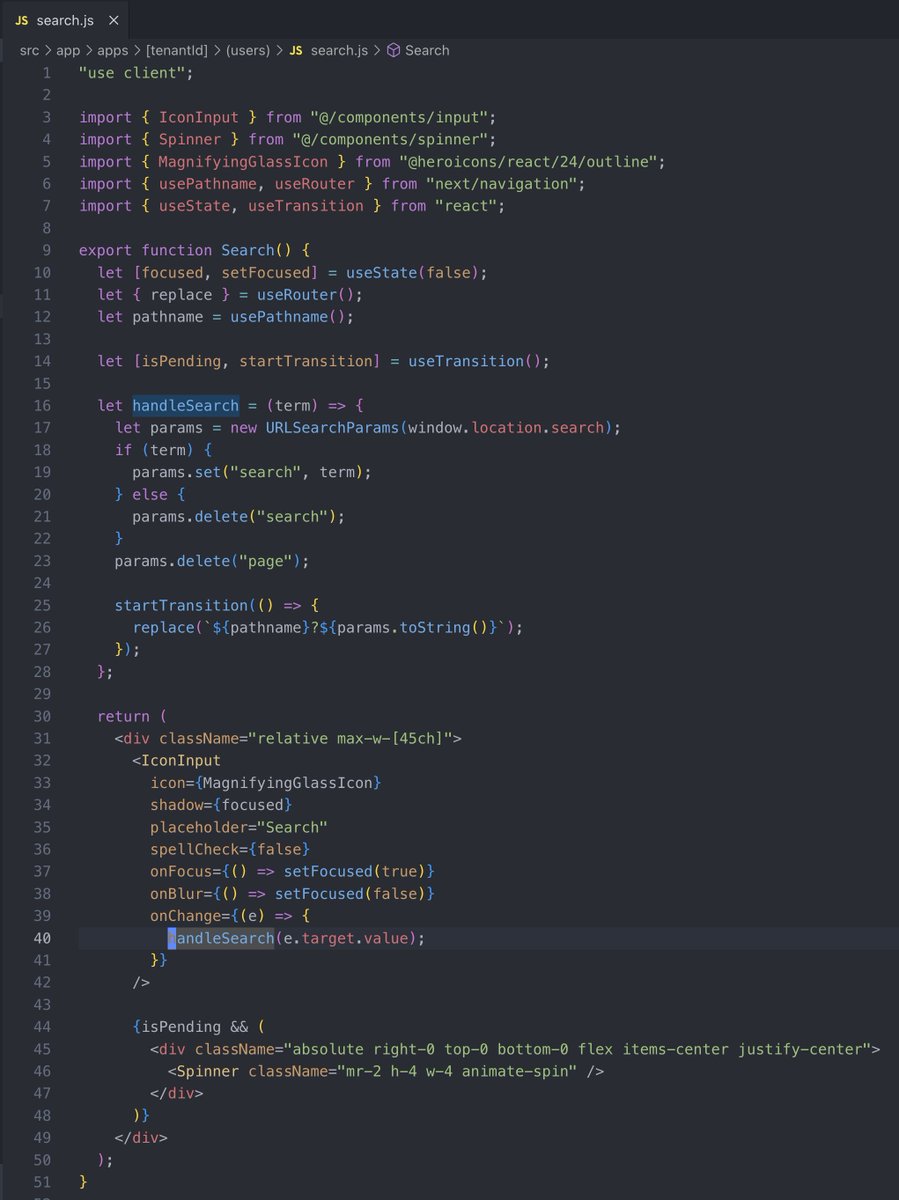Click the onBlur prop on line 38
The height and width of the screenshot is (1200, 899).
(292, 893)
